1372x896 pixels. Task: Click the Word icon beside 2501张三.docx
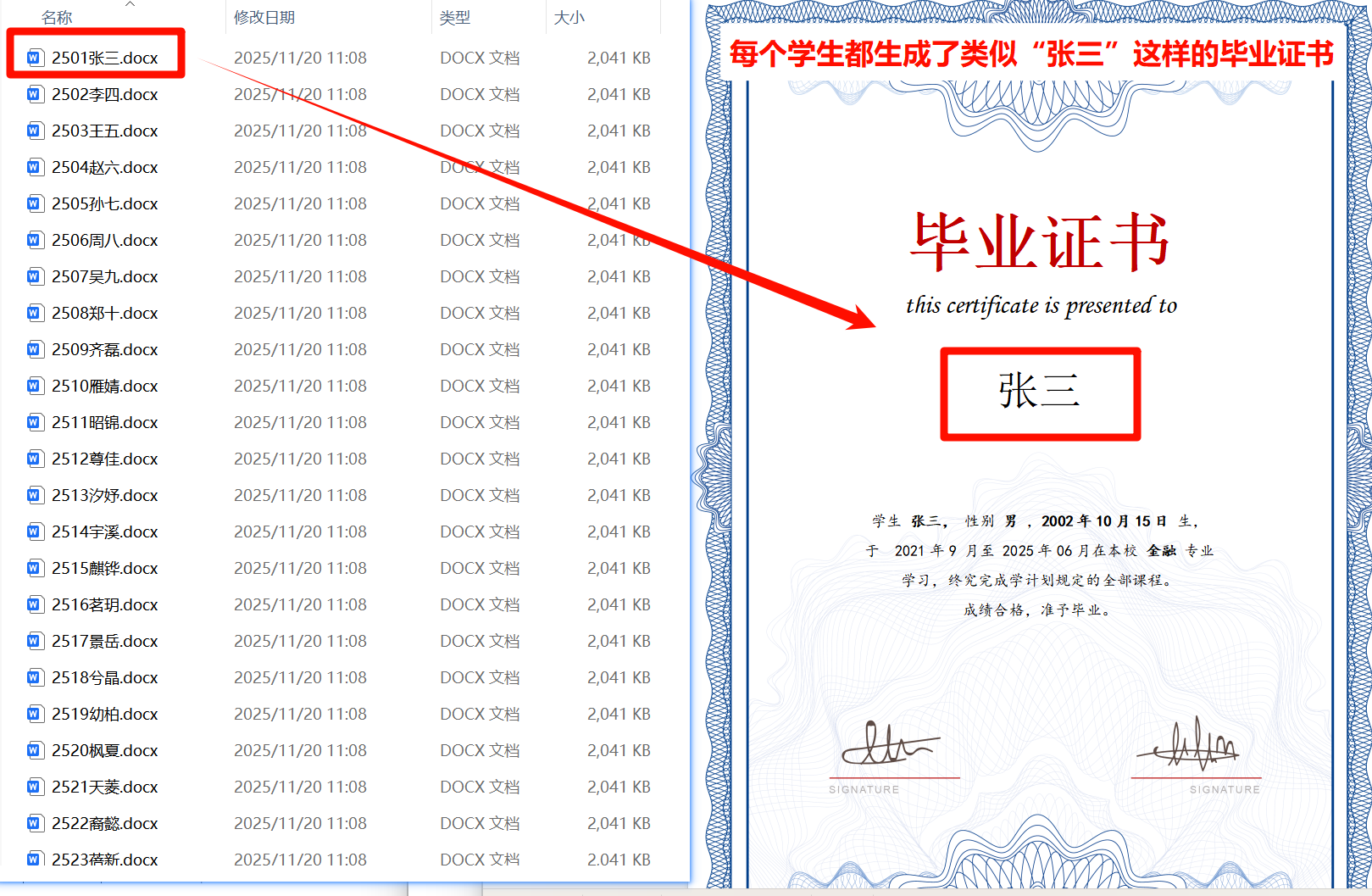33,57
